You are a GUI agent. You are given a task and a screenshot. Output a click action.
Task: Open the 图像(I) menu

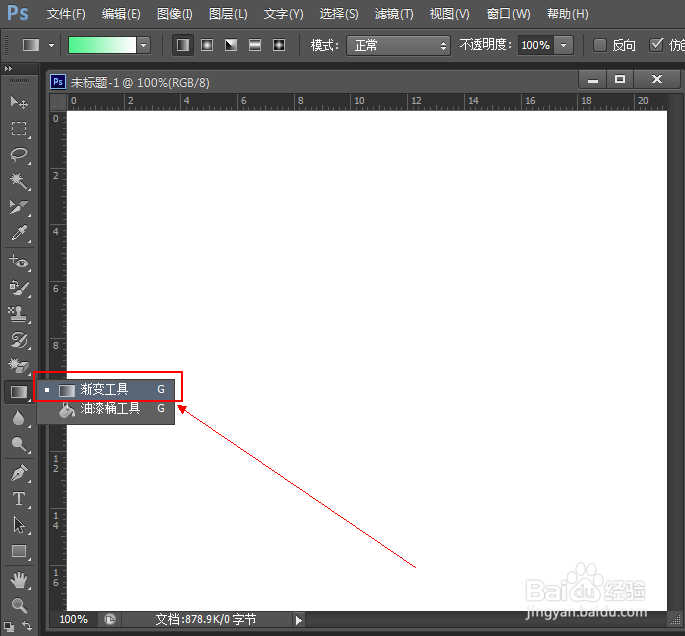click(x=175, y=14)
